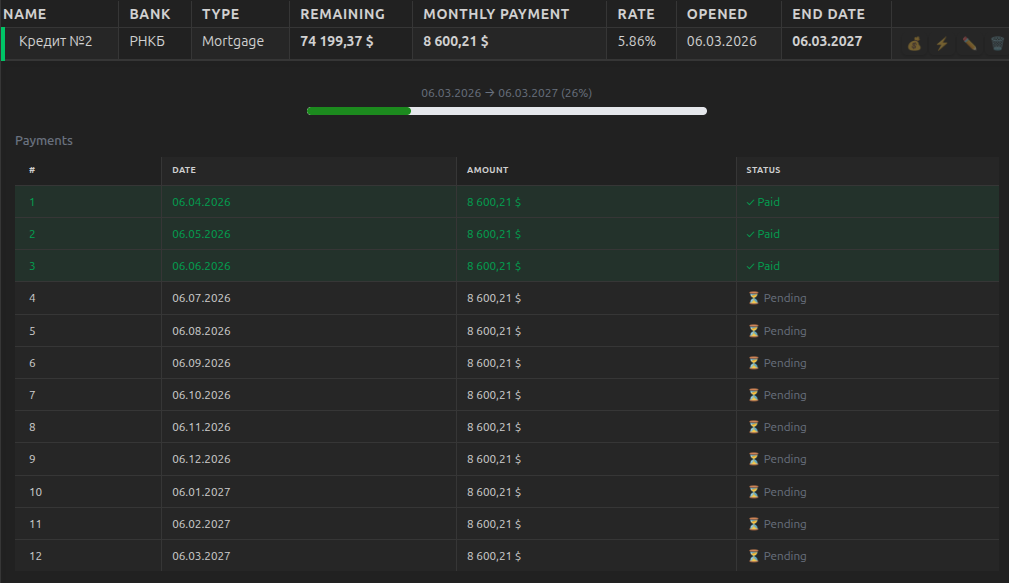The height and width of the screenshot is (583, 1009).
Task: Toggle Paid status of 06.06.2026 payment
Action: pyautogui.click(x=763, y=266)
